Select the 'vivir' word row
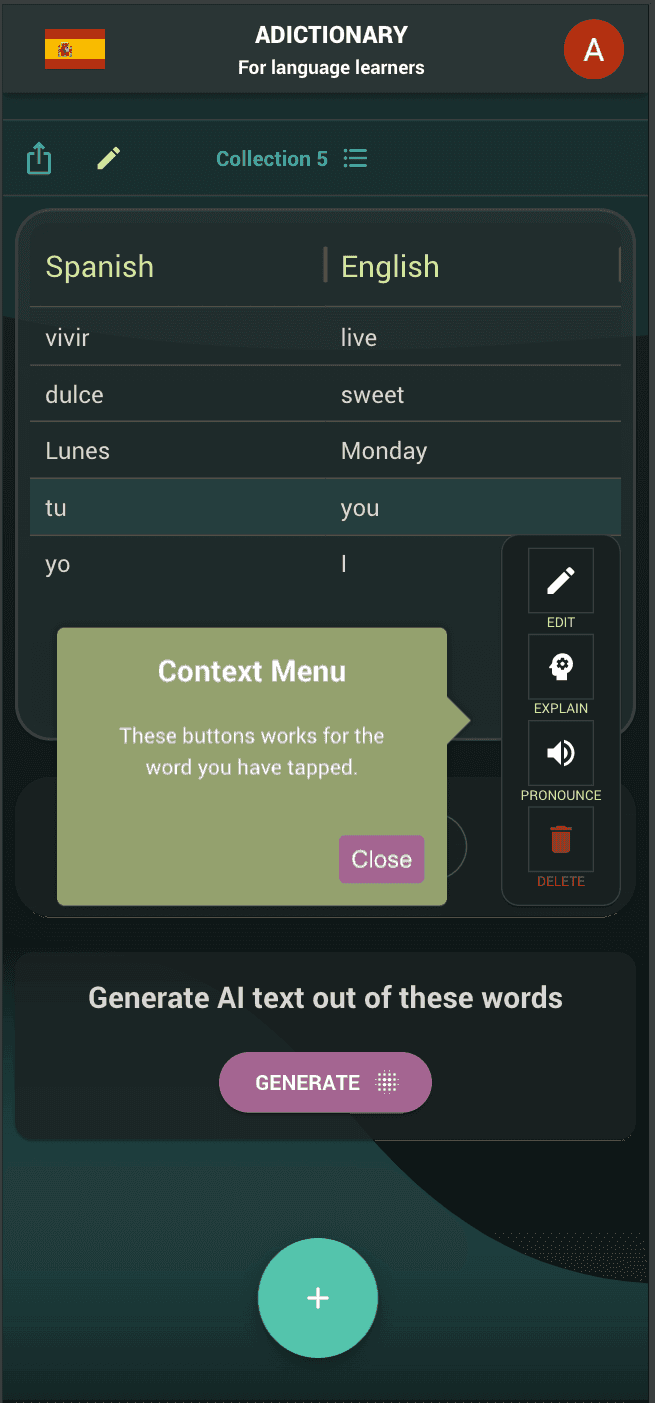The height and width of the screenshot is (1403, 655). coord(68,338)
